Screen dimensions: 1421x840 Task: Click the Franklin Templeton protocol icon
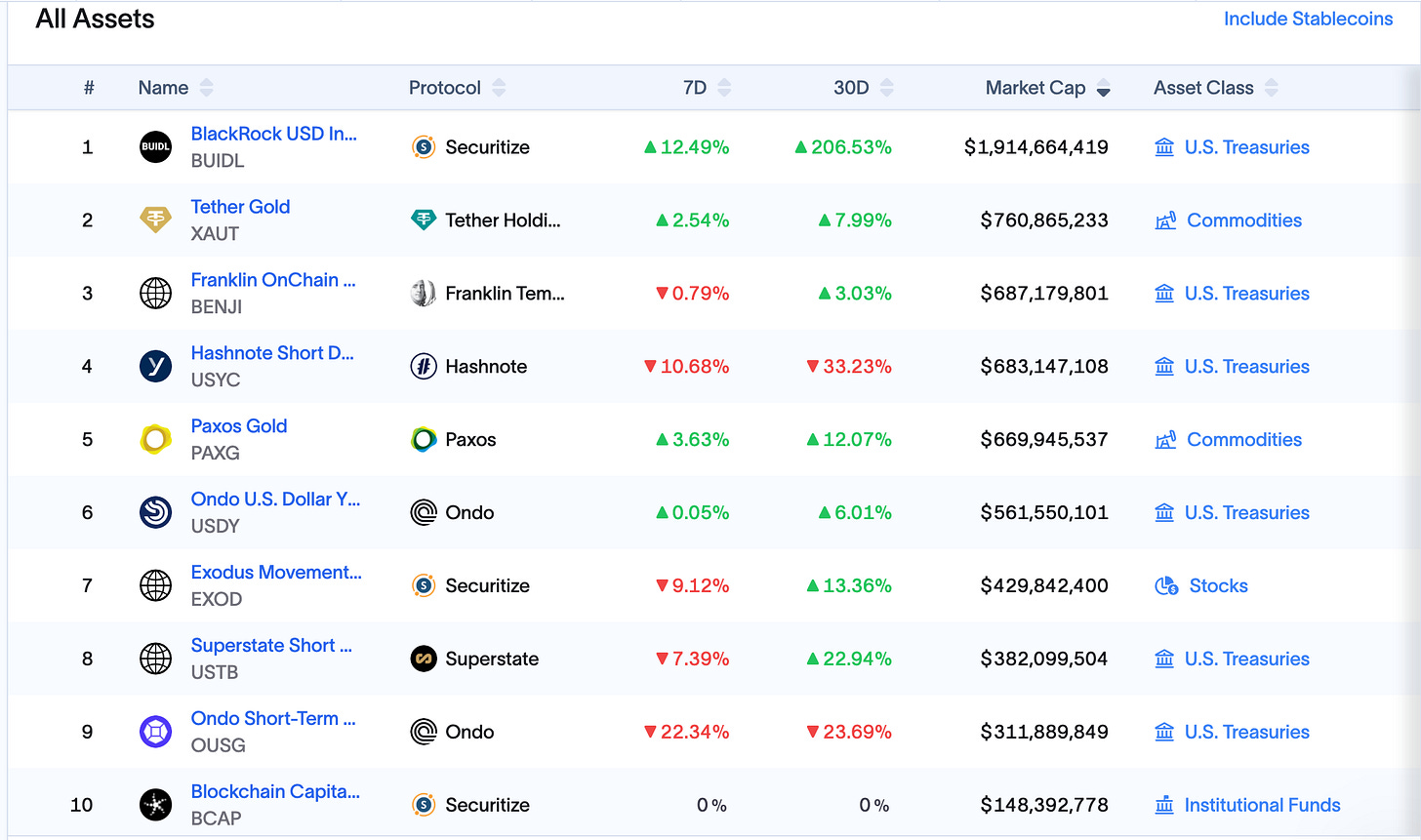(424, 294)
